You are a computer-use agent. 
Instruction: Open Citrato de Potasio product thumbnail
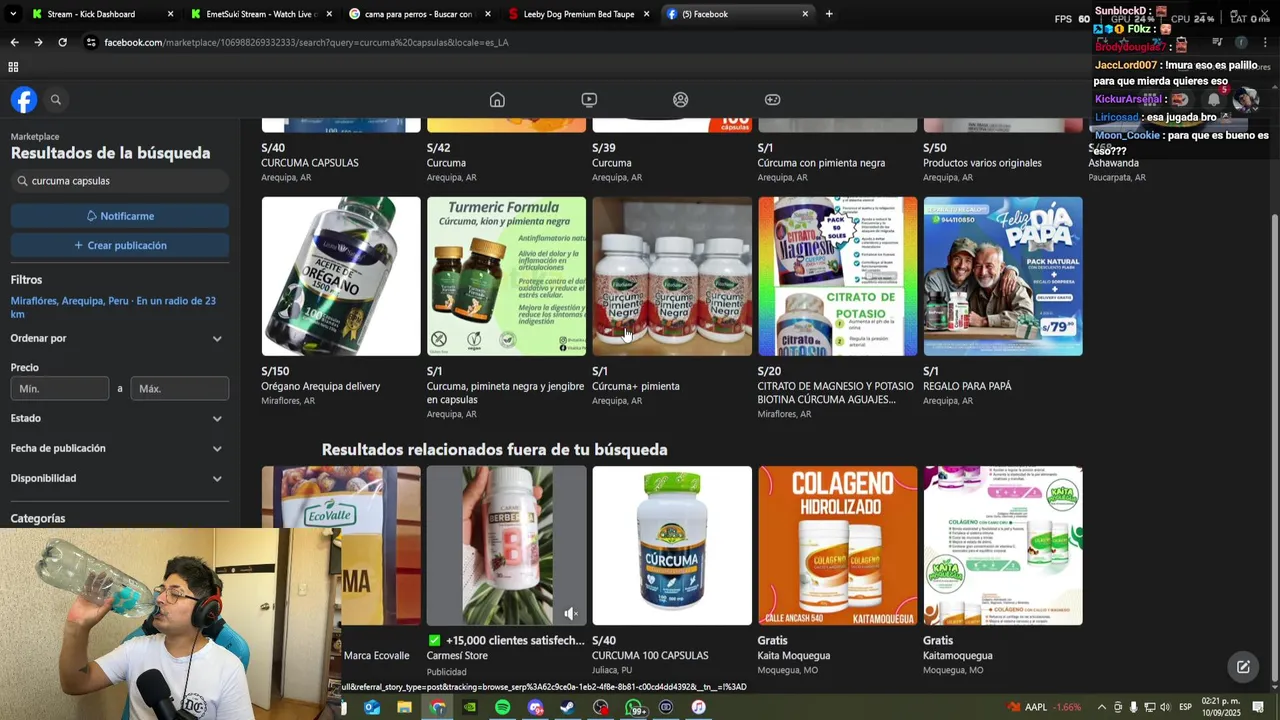coord(837,276)
